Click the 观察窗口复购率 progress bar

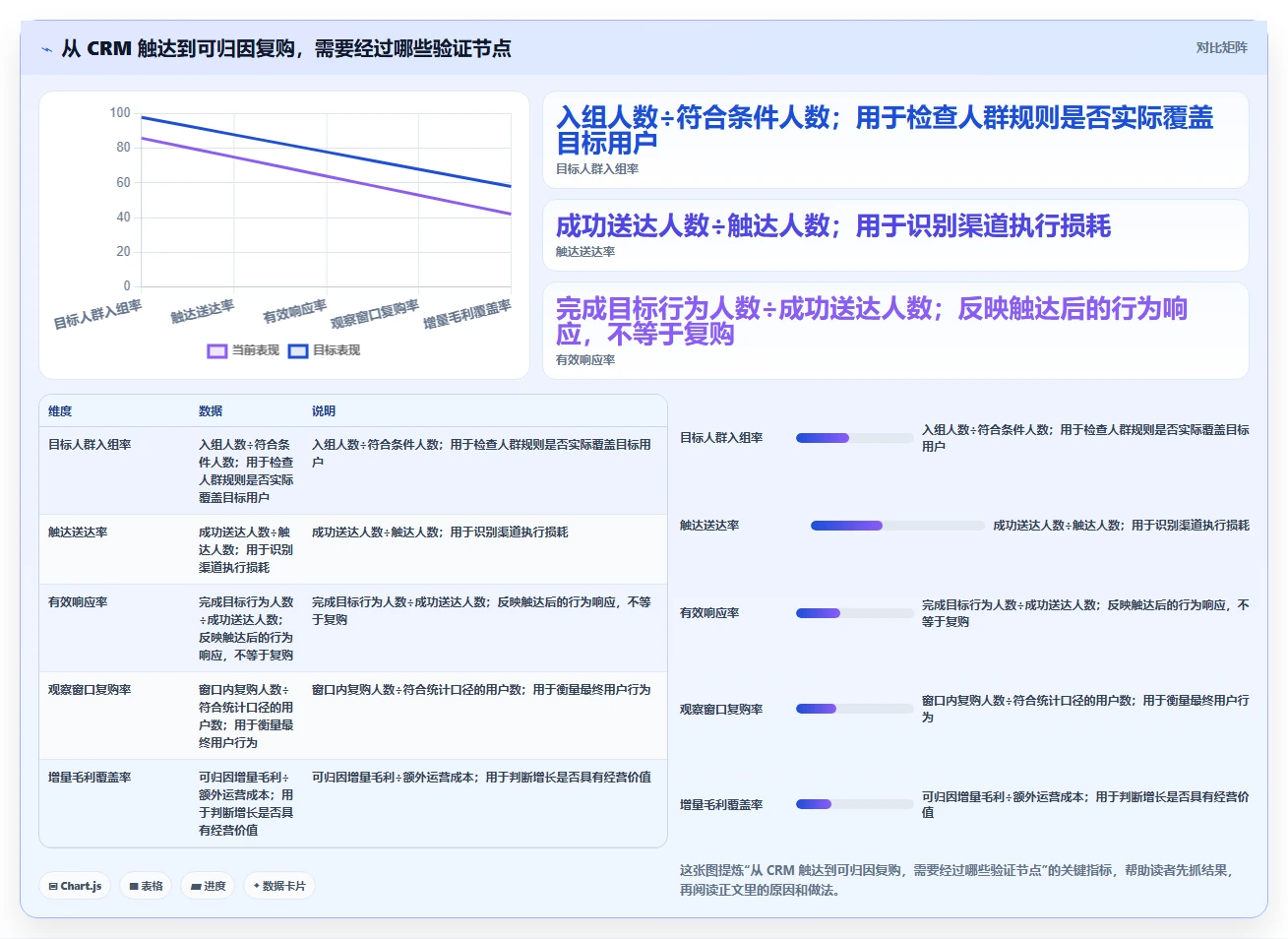854,709
